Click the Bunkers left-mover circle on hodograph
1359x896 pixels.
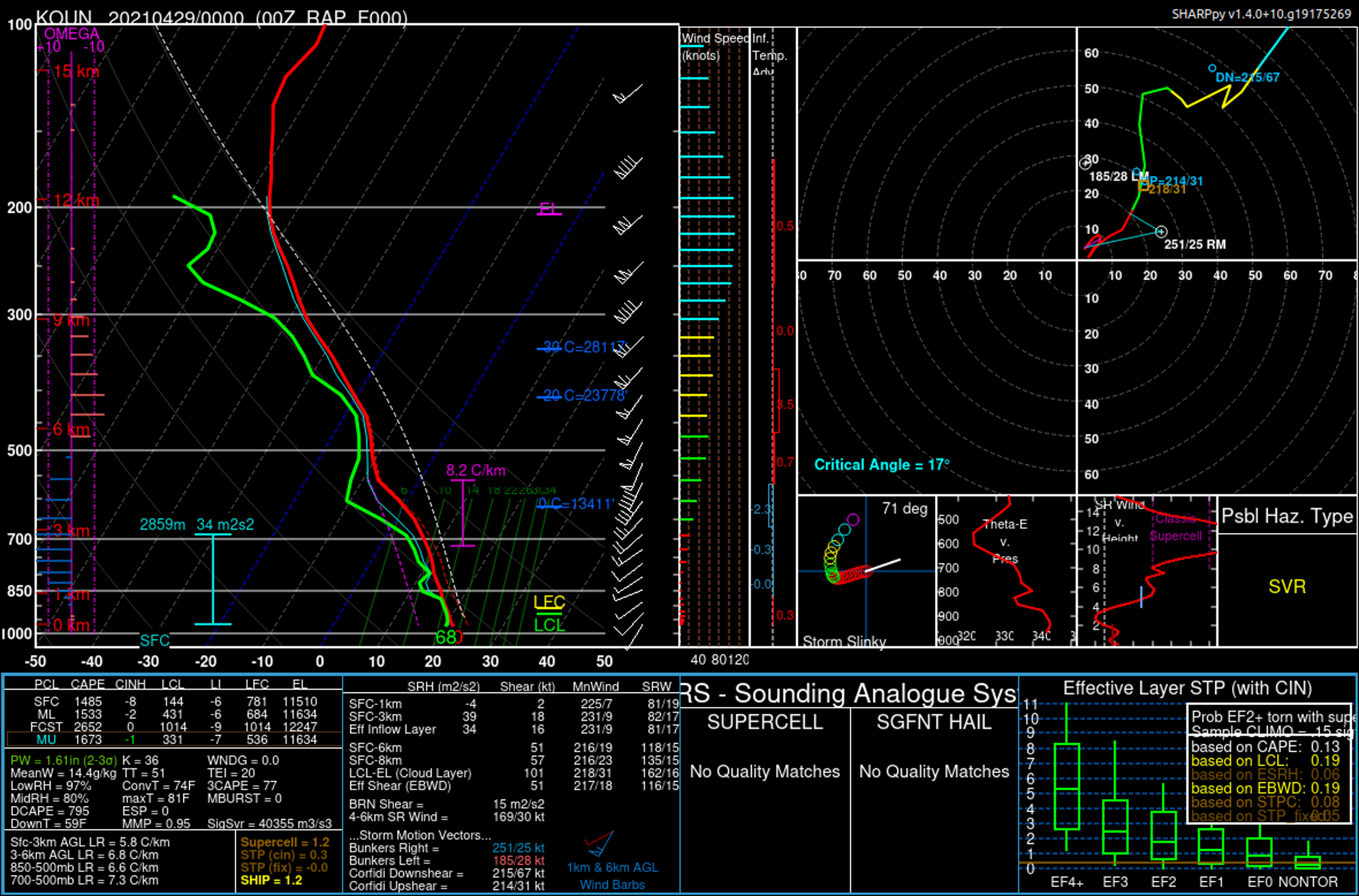[1085, 163]
